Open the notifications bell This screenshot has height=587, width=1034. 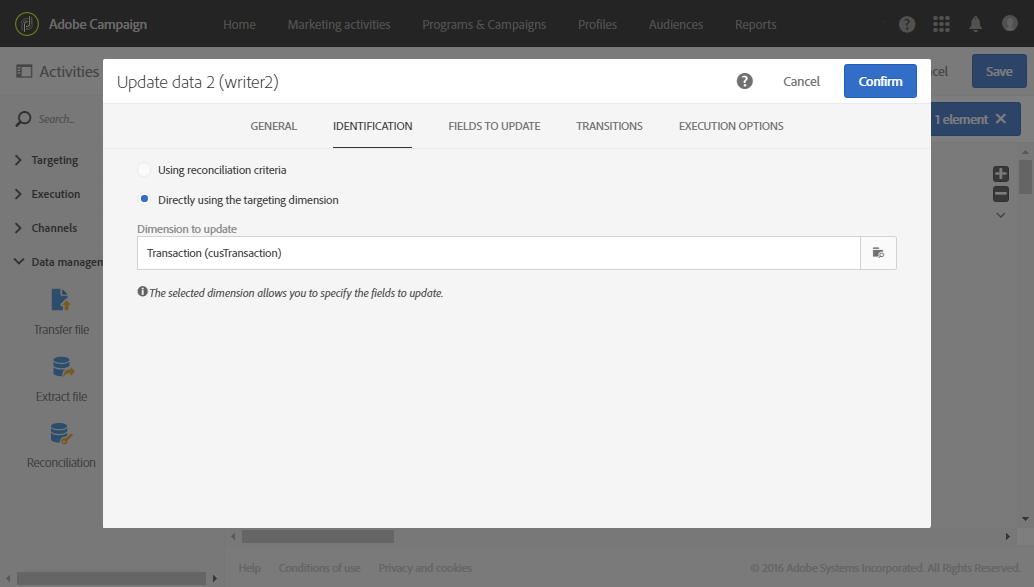point(975,24)
